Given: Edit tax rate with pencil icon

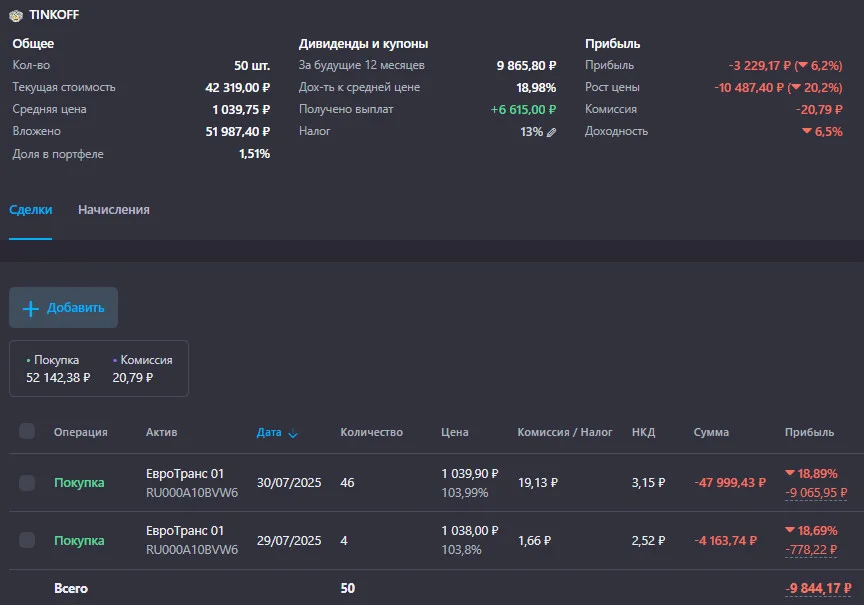Looking at the screenshot, I should [x=551, y=132].
